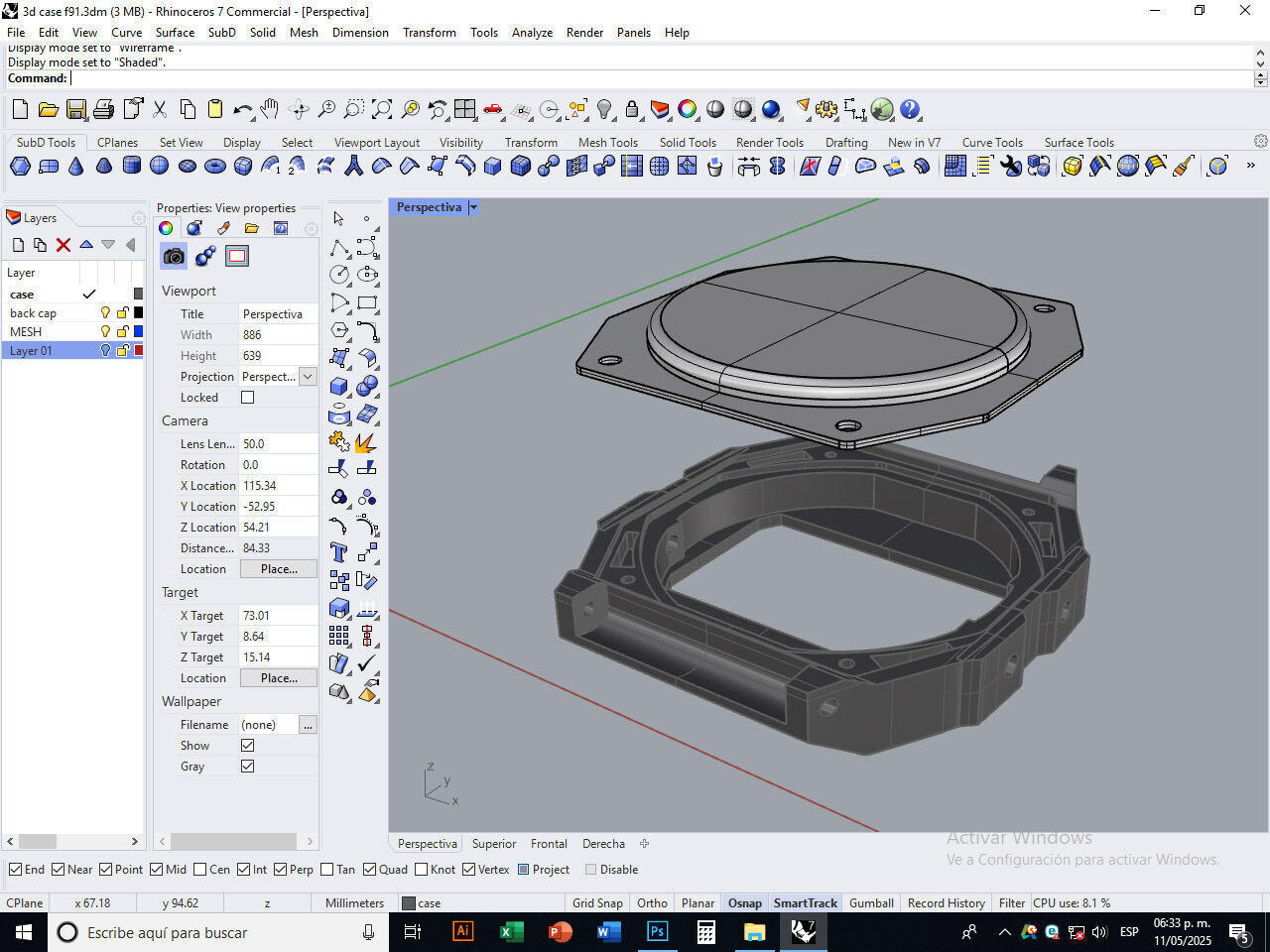This screenshot has width=1270, height=952.
Task: Select the Rectangle tool in the side toolbar
Action: click(x=367, y=302)
